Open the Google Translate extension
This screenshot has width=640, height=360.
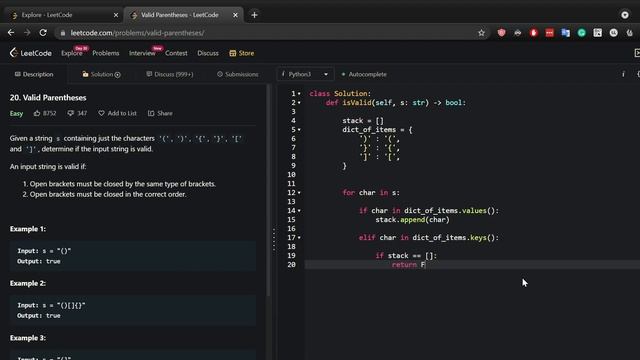coord(565,33)
